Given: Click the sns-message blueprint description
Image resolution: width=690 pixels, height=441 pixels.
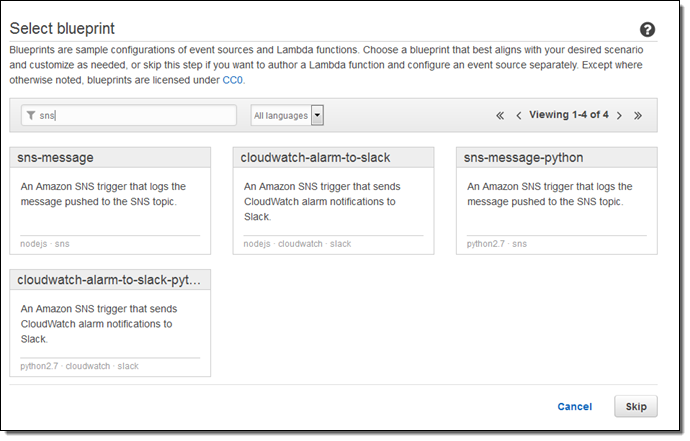Looking at the screenshot, I should [103, 194].
